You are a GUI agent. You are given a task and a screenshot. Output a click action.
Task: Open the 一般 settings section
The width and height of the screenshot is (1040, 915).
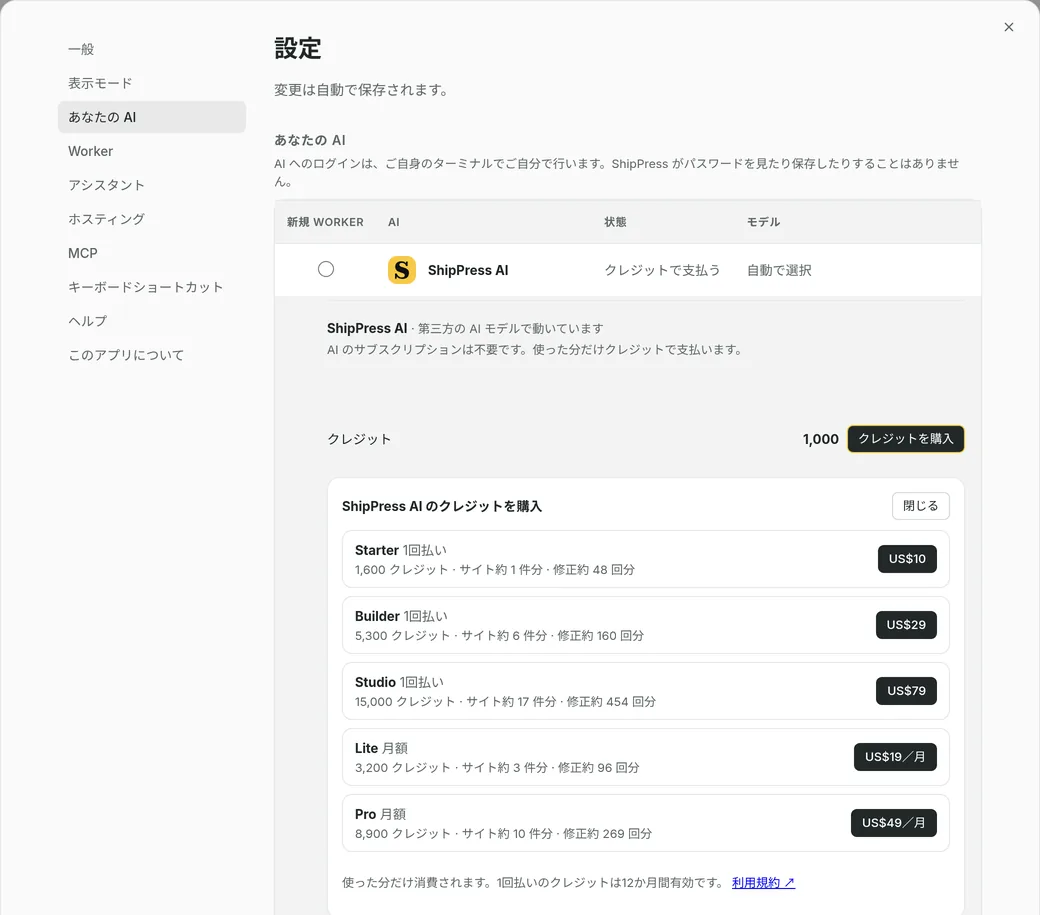tap(151, 49)
